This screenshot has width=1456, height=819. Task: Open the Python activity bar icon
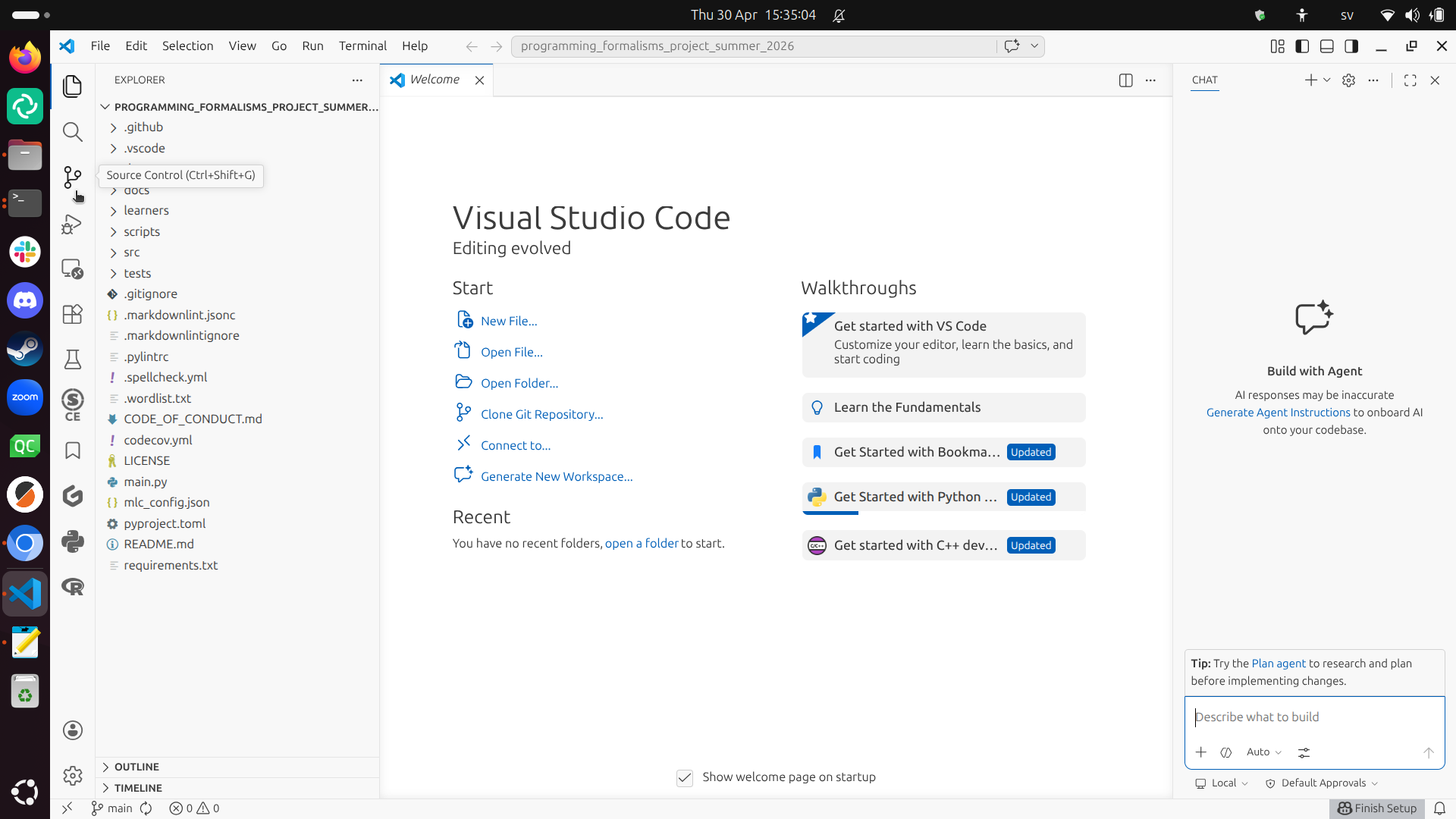tap(73, 541)
